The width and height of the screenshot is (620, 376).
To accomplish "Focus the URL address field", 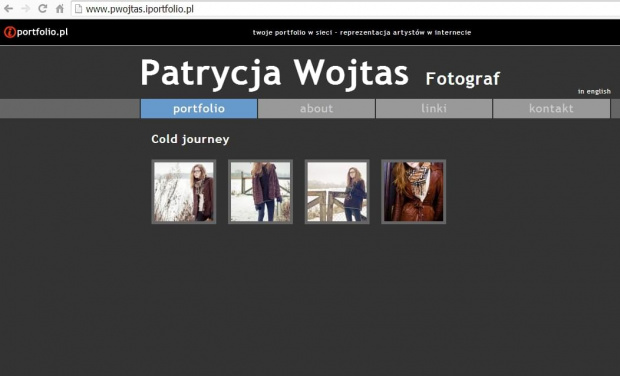I will tap(344, 9).
